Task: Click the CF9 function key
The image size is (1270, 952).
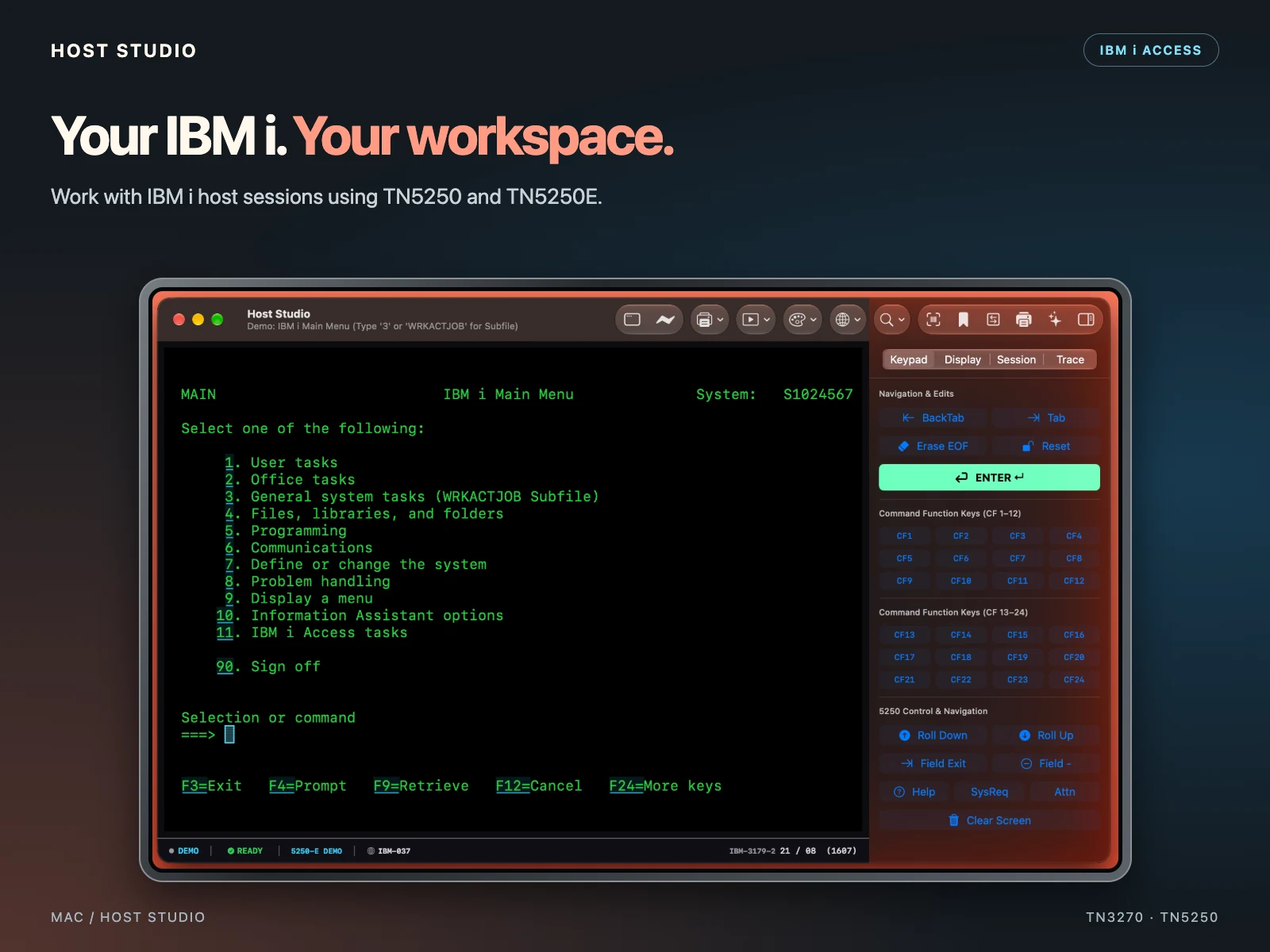Action: [x=904, y=581]
